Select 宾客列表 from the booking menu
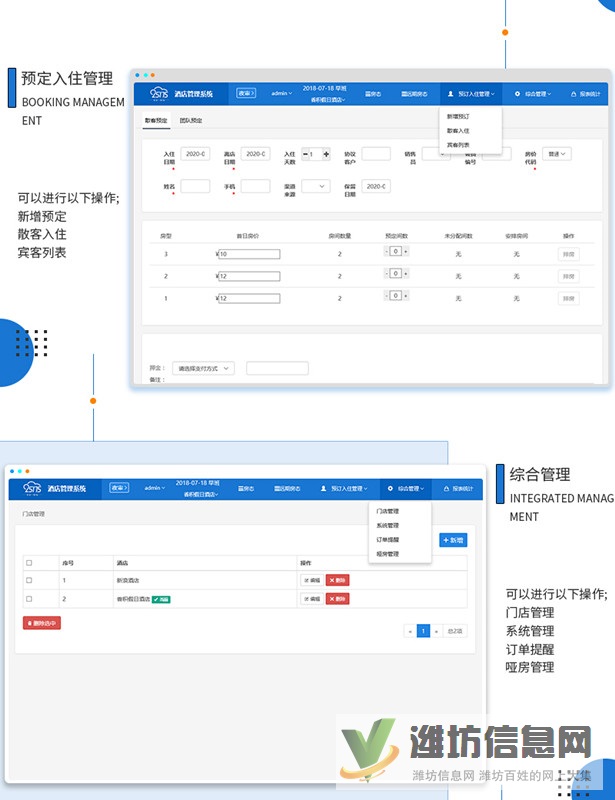This screenshot has height=800, width=615. [x=458, y=144]
